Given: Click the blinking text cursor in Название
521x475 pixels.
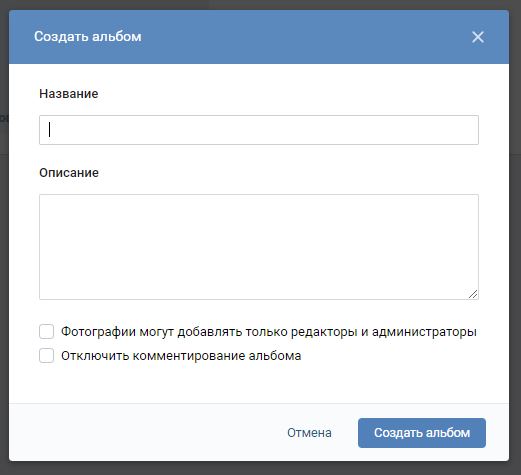Looking at the screenshot, I should (49, 130).
